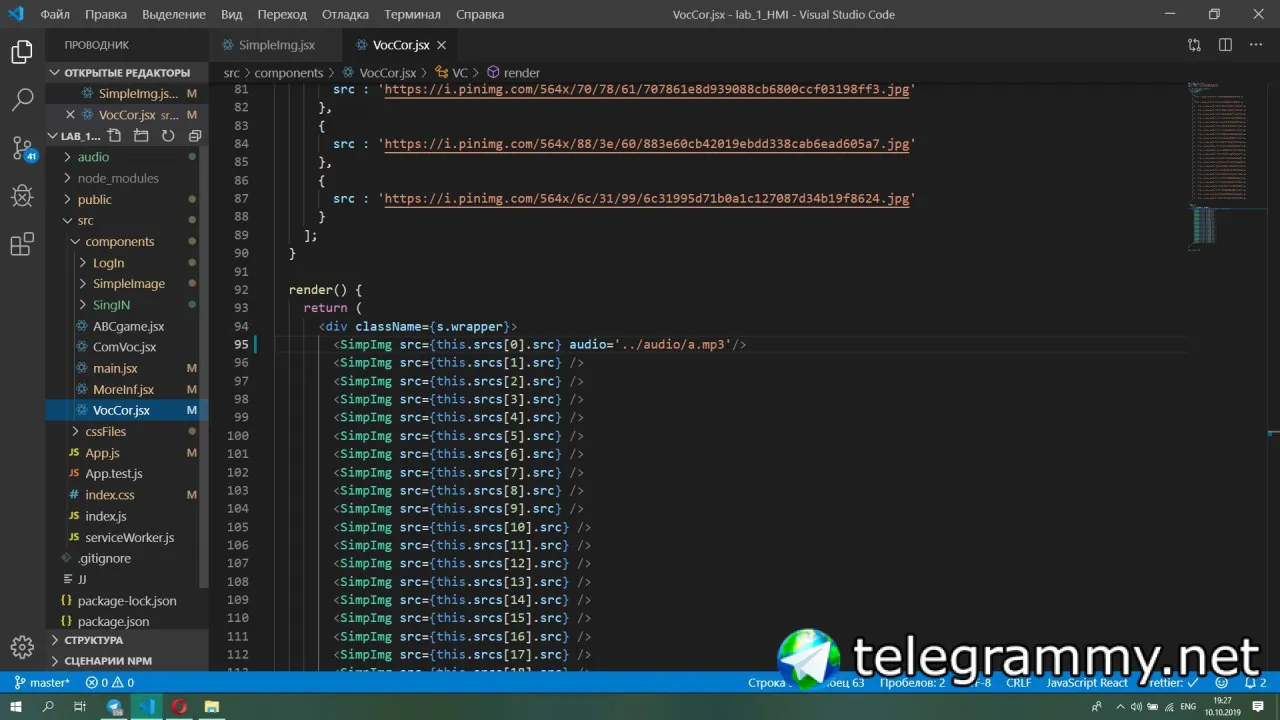This screenshot has height=720, width=1280.
Task: Open index.css from the file tree
Action: [x=109, y=495]
